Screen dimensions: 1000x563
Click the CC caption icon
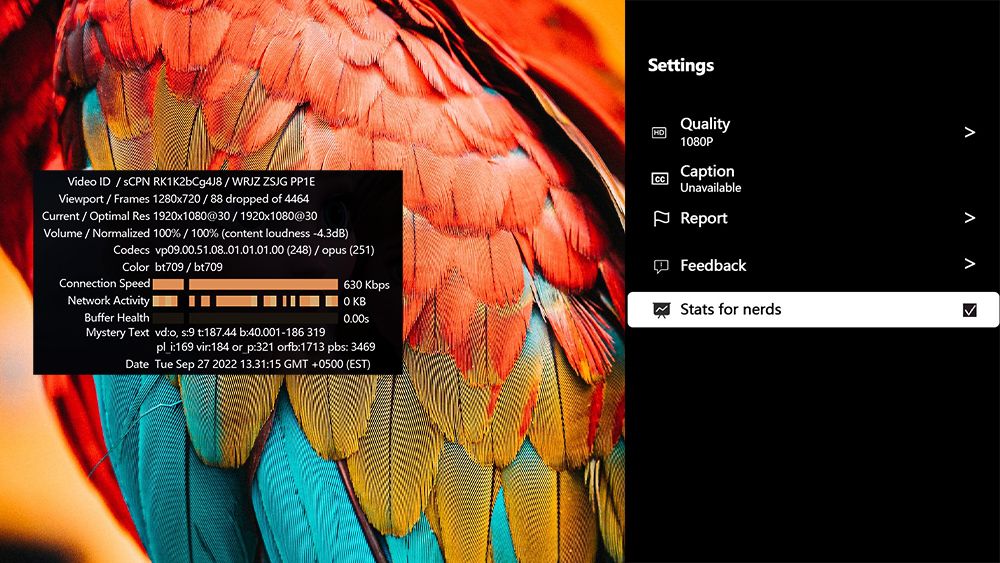point(659,179)
